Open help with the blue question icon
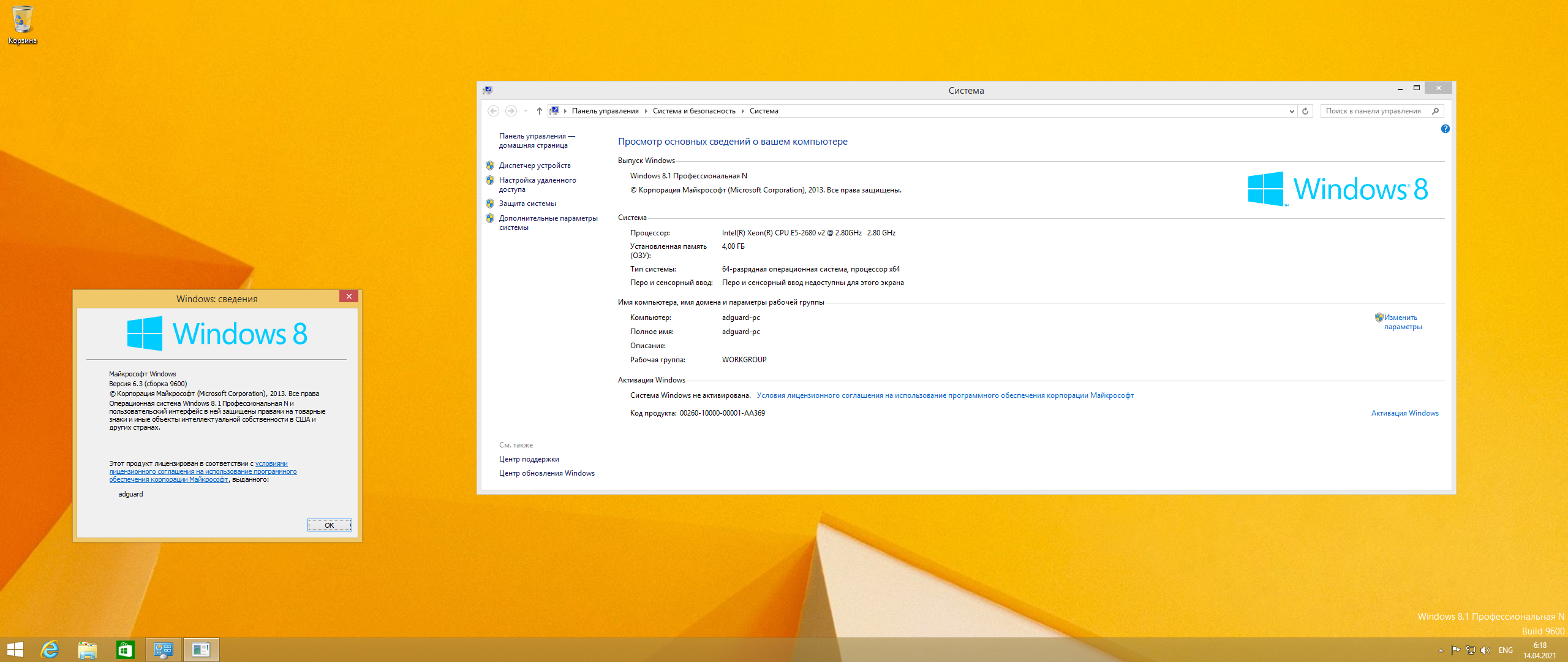1568x662 pixels. tap(1445, 129)
